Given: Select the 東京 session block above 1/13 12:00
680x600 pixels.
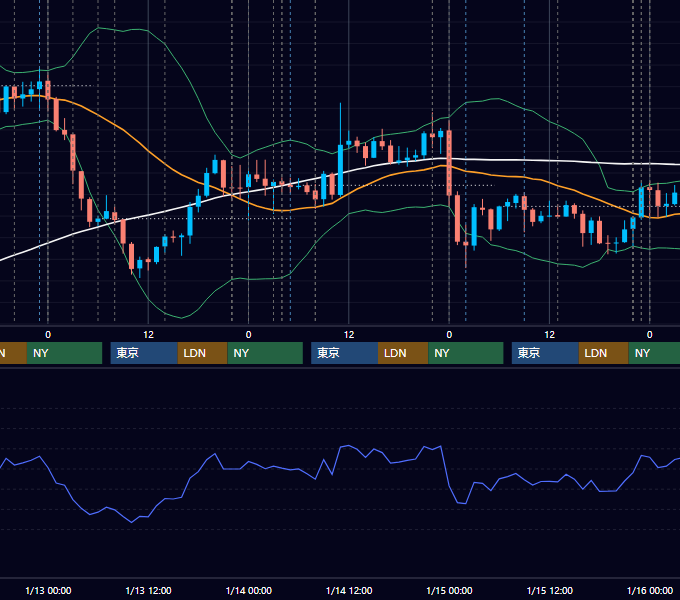Looking at the screenshot, I should pos(144,353).
